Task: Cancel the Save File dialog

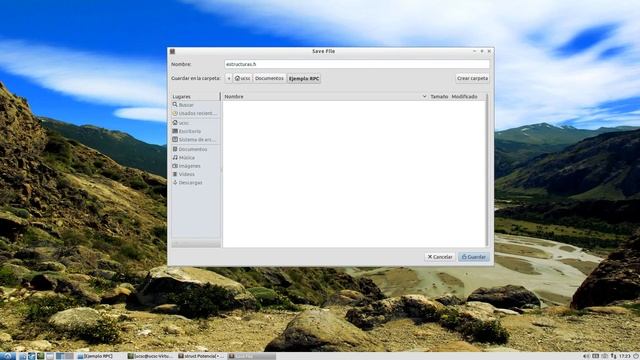Action: 440,257
